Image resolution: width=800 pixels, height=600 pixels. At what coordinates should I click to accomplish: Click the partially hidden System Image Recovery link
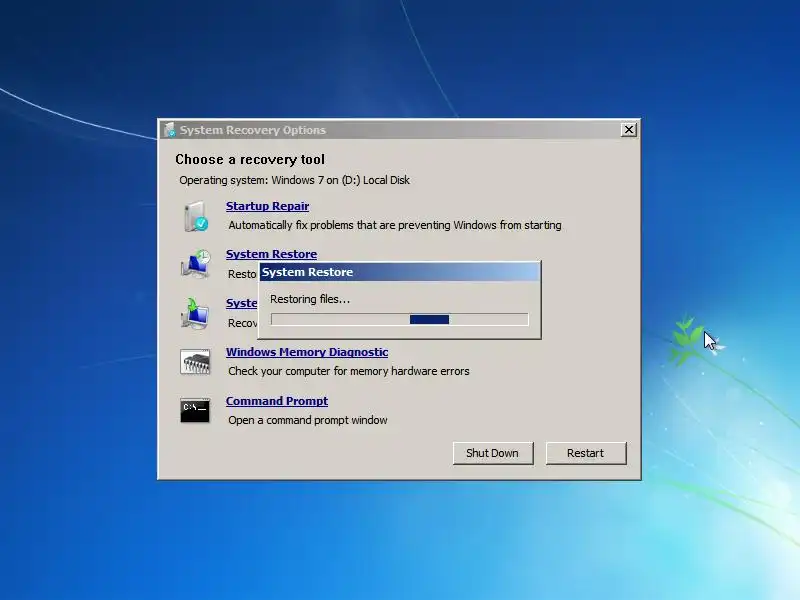[x=242, y=303]
